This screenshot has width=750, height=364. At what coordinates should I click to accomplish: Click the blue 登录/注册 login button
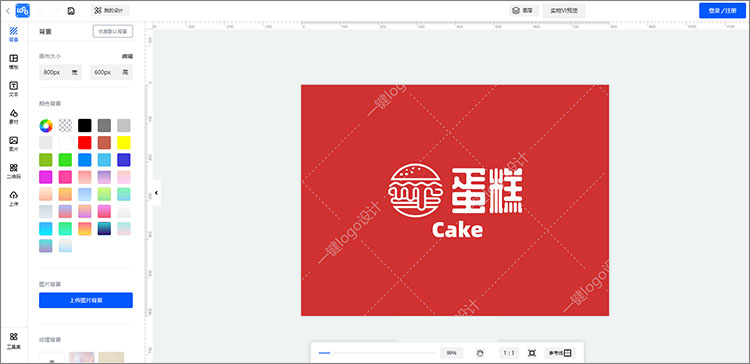click(x=722, y=11)
